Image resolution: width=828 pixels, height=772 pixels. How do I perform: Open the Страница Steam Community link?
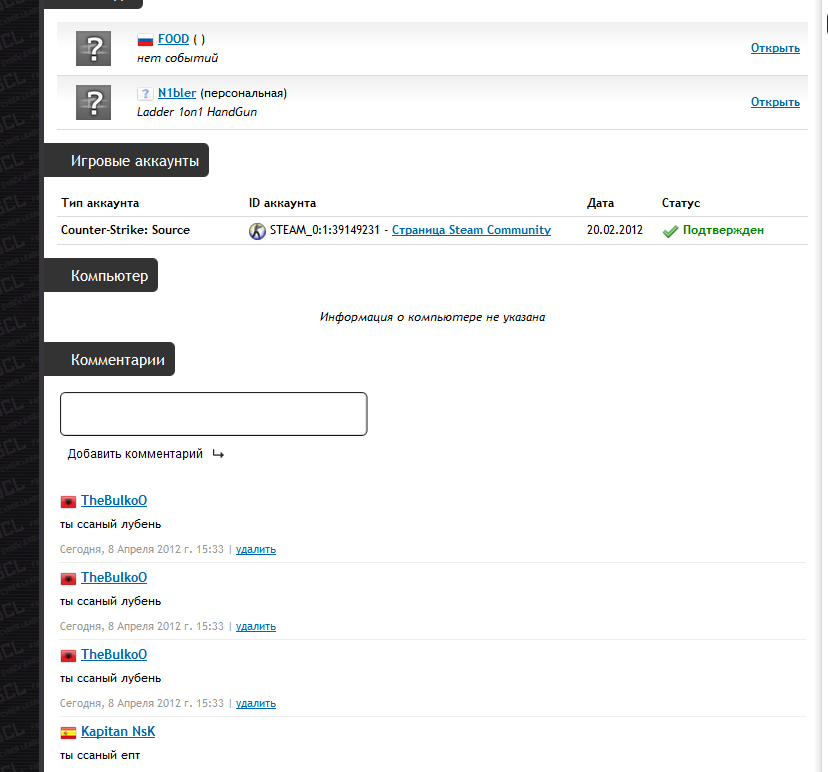[471, 230]
